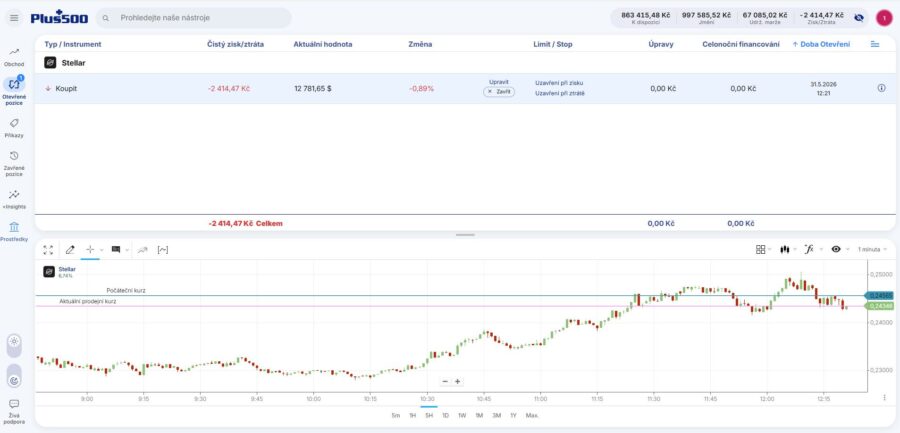Image resolution: width=900 pixels, height=433 pixels.
Task: Select the 1H time range
Action: click(412, 415)
